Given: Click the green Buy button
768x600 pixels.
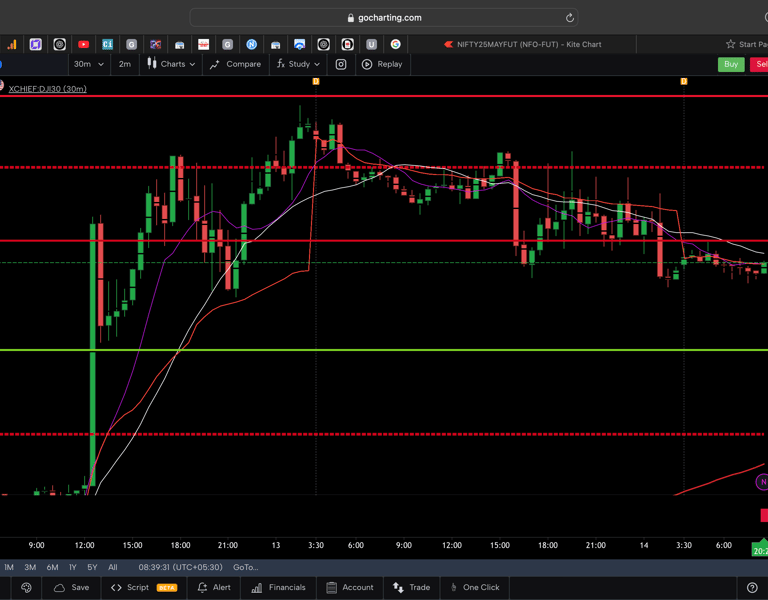Looking at the screenshot, I should [731, 64].
